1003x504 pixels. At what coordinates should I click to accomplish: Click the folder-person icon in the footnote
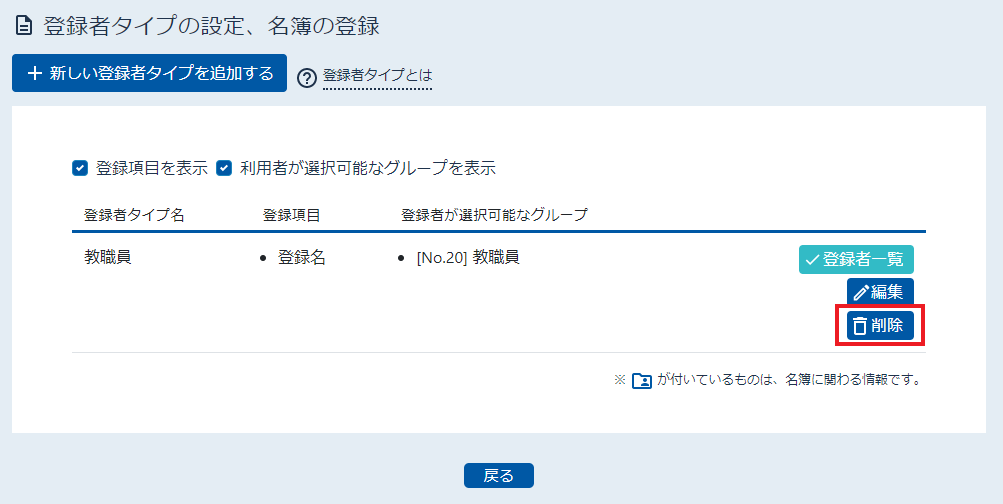pos(642,381)
